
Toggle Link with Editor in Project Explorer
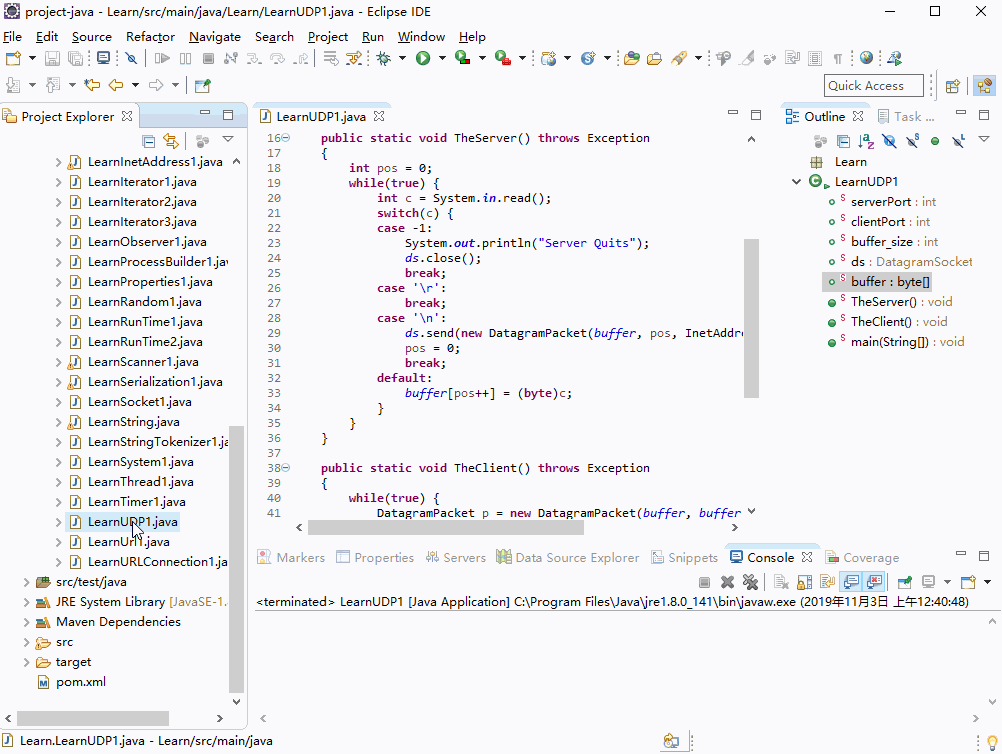pos(171,141)
